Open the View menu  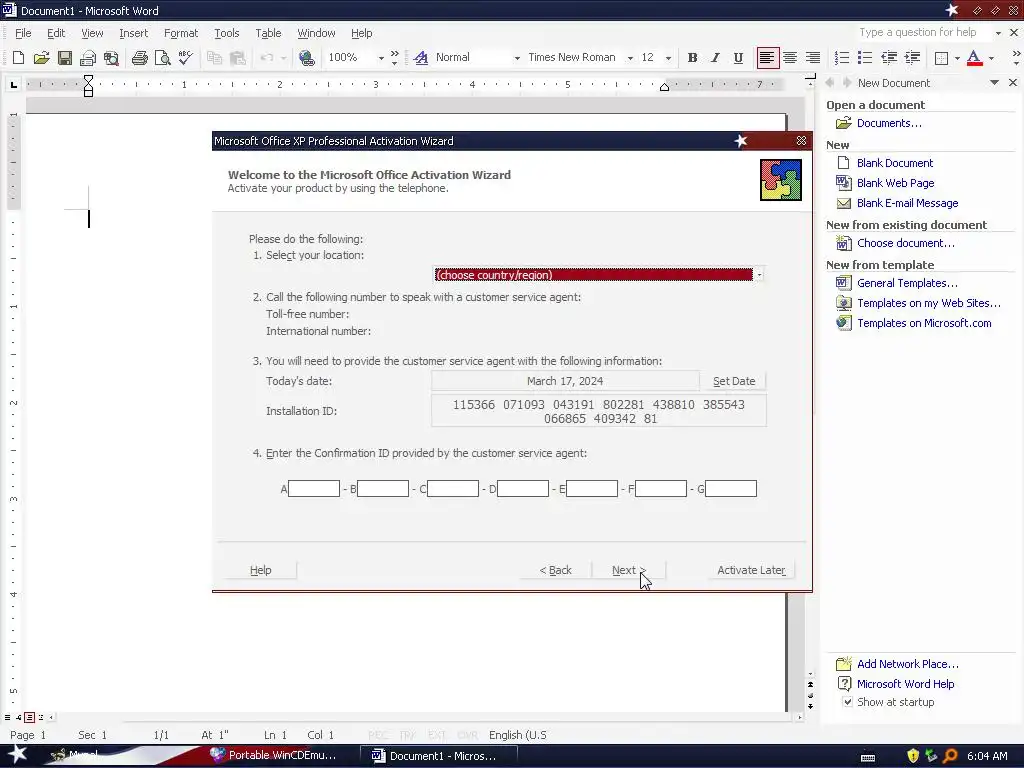coord(92,33)
